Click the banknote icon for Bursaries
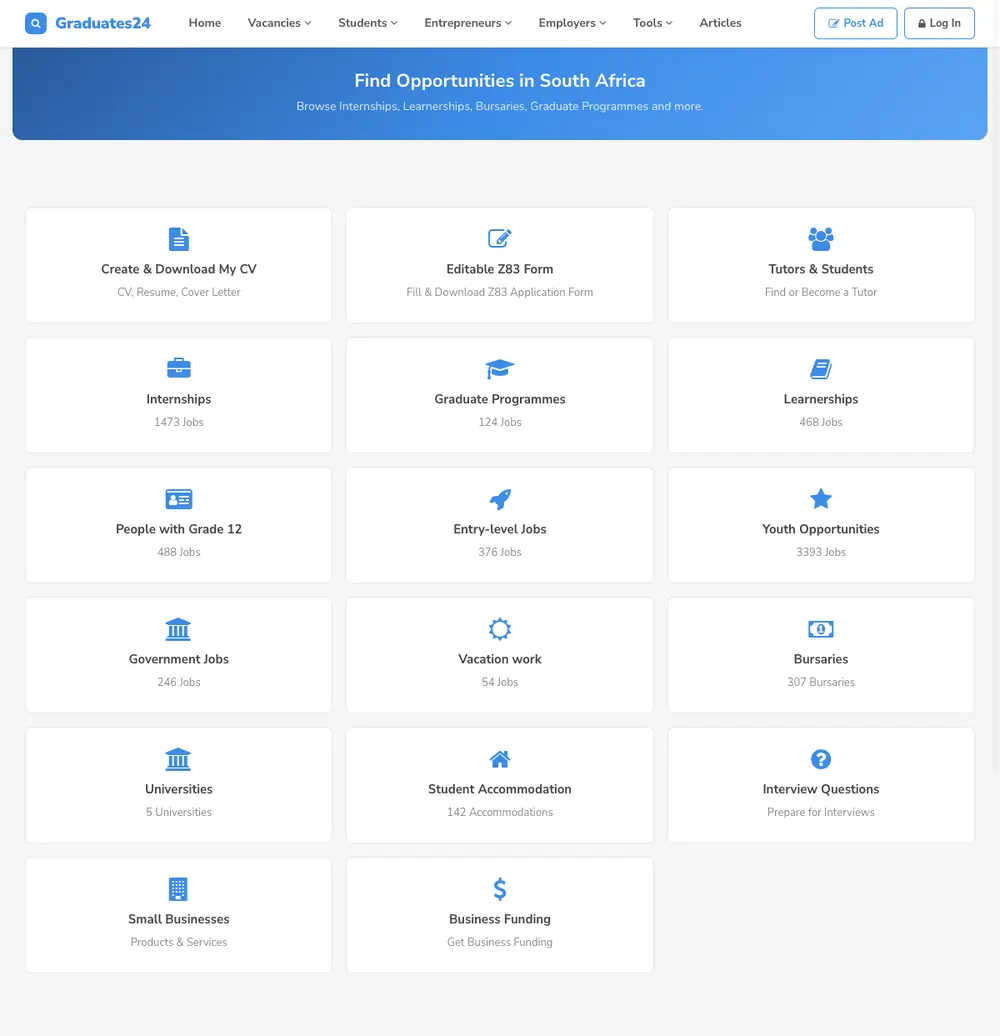 (820, 629)
